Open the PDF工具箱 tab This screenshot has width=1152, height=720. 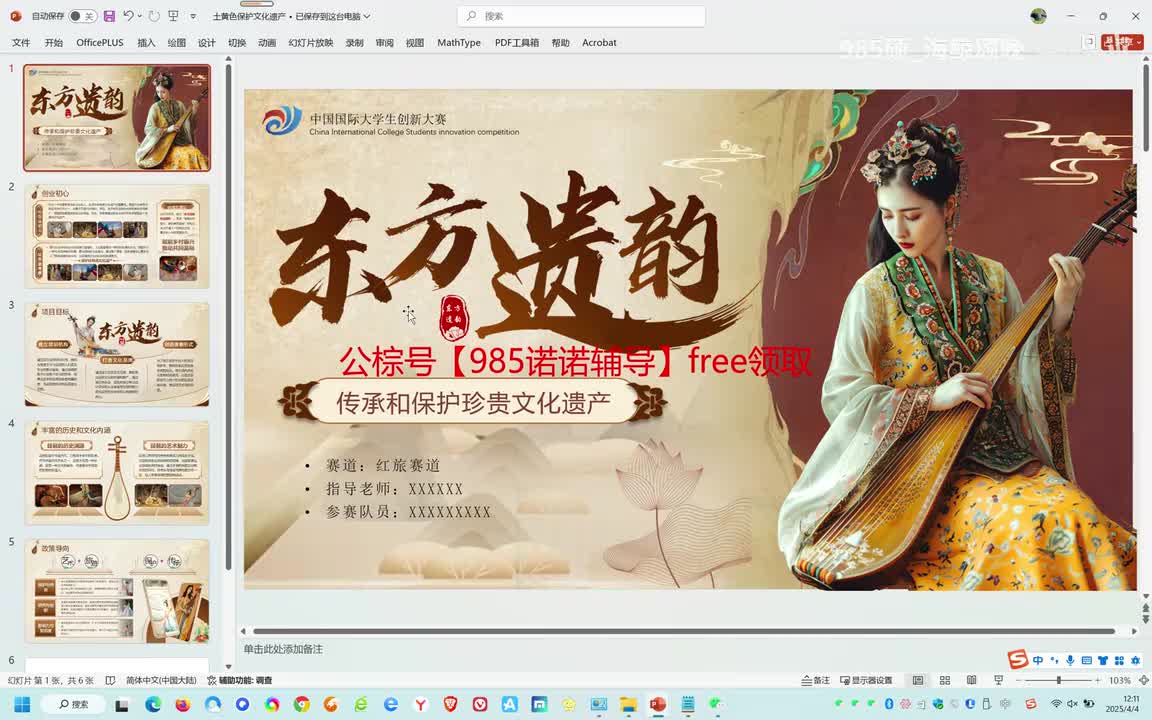pyautogui.click(x=516, y=43)
